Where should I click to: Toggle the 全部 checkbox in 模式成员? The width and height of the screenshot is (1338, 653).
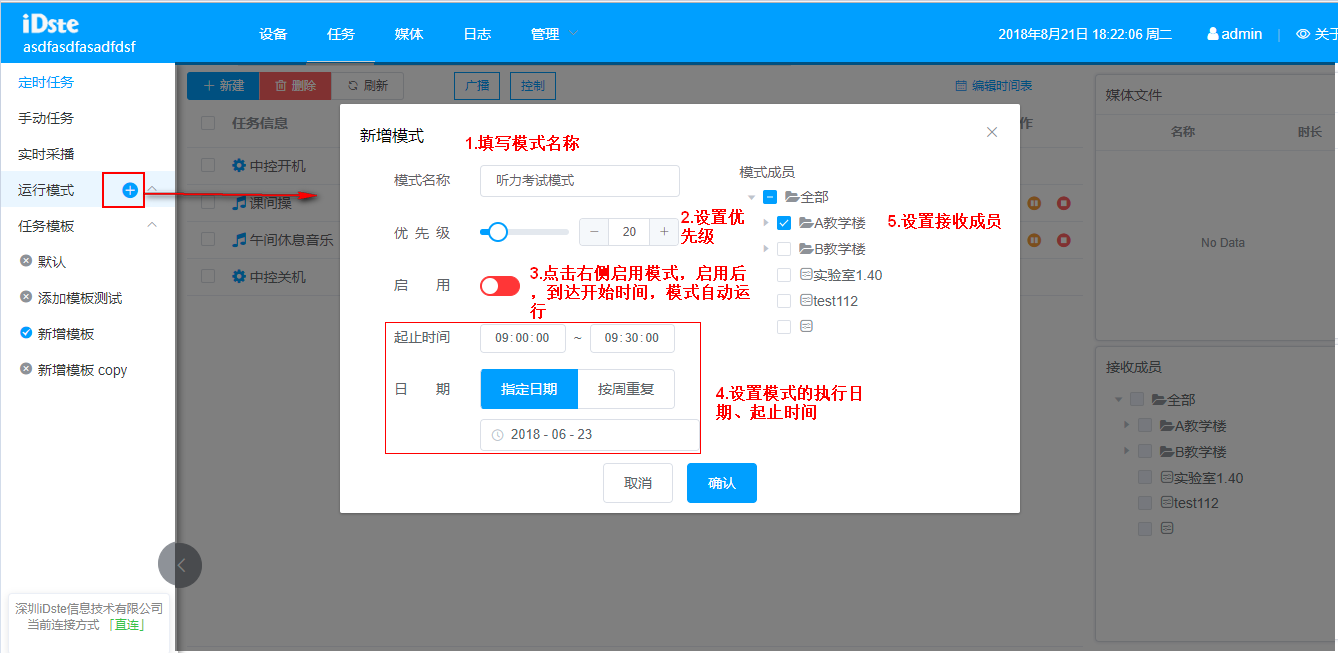click(770, 197)
